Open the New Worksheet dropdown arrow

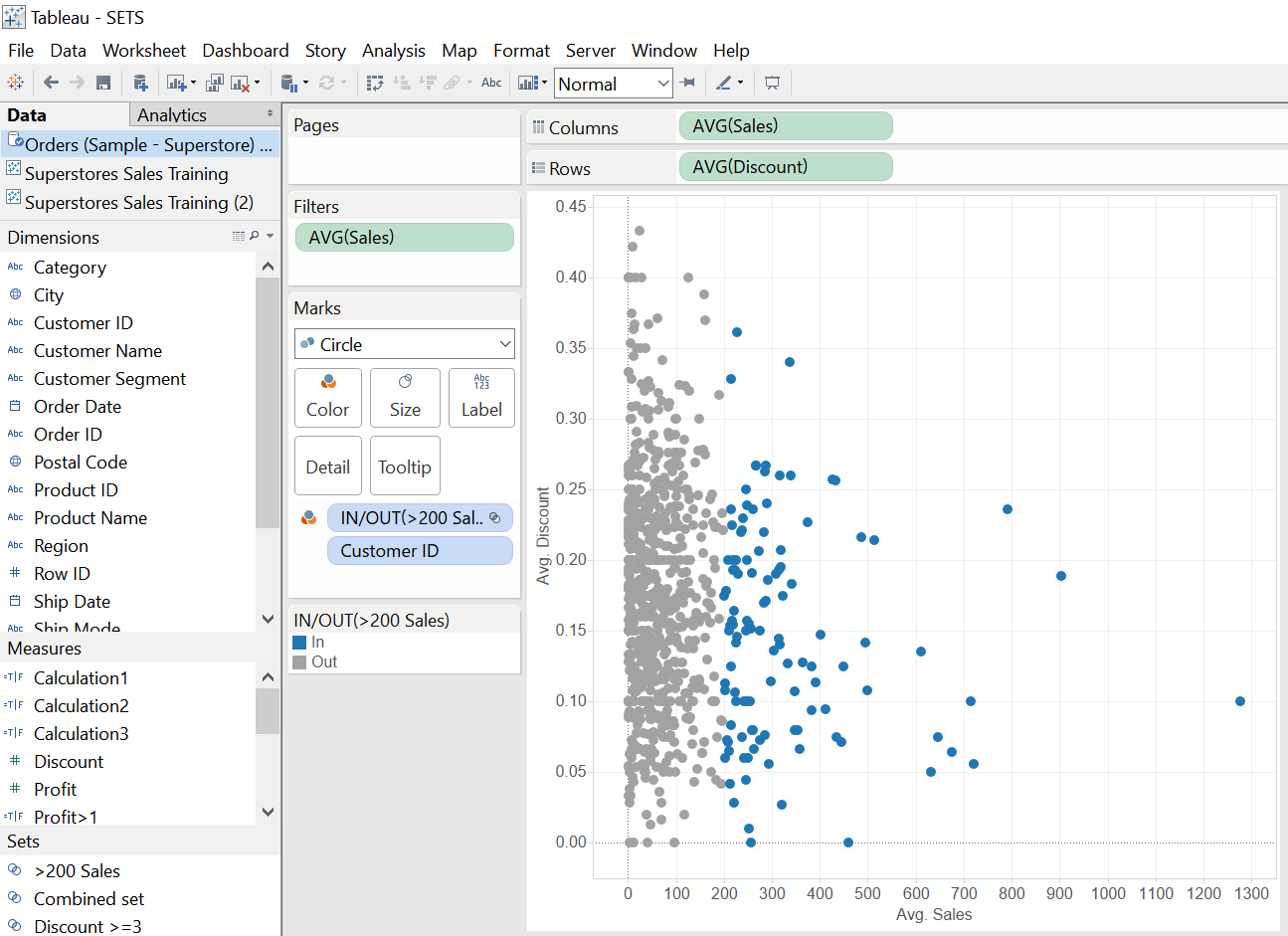click(x=193, y=84)
